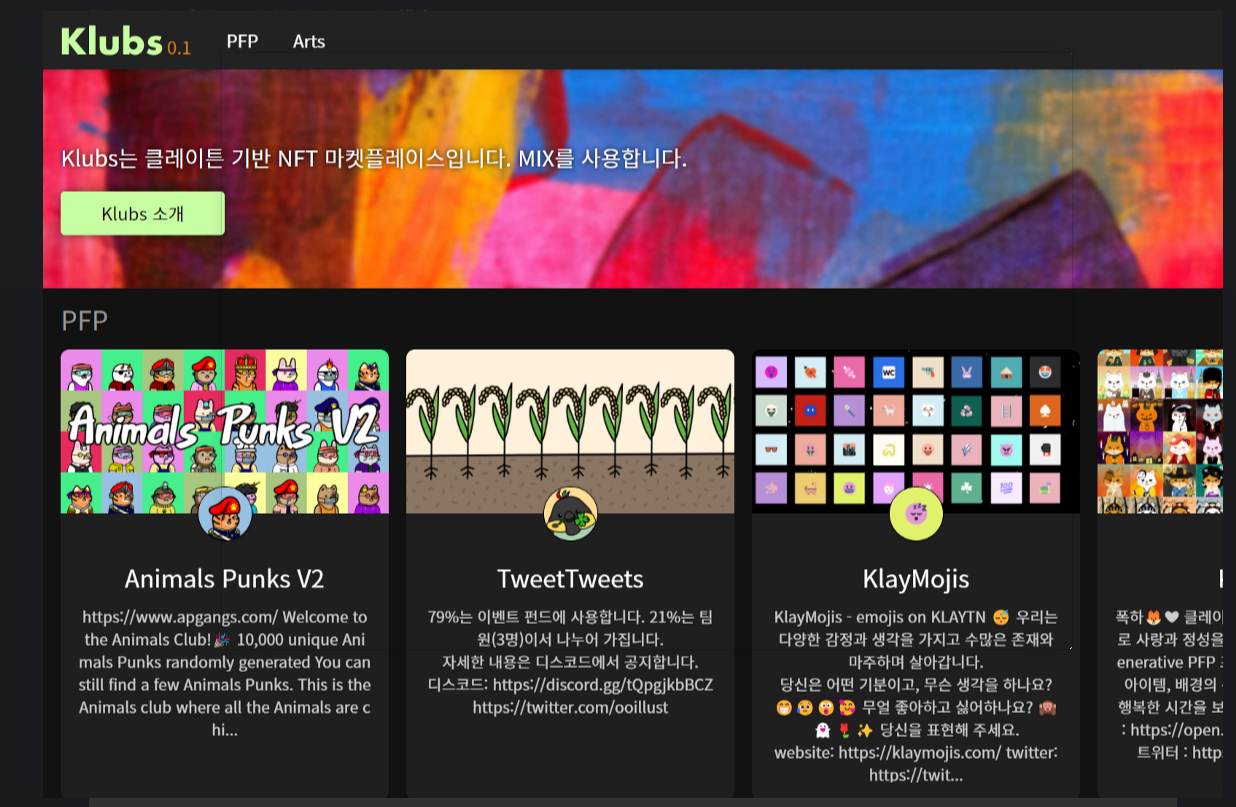Open the Animals Punks V2 collection title
Viewport: 1236px width, 807px height.
(224, 579)
